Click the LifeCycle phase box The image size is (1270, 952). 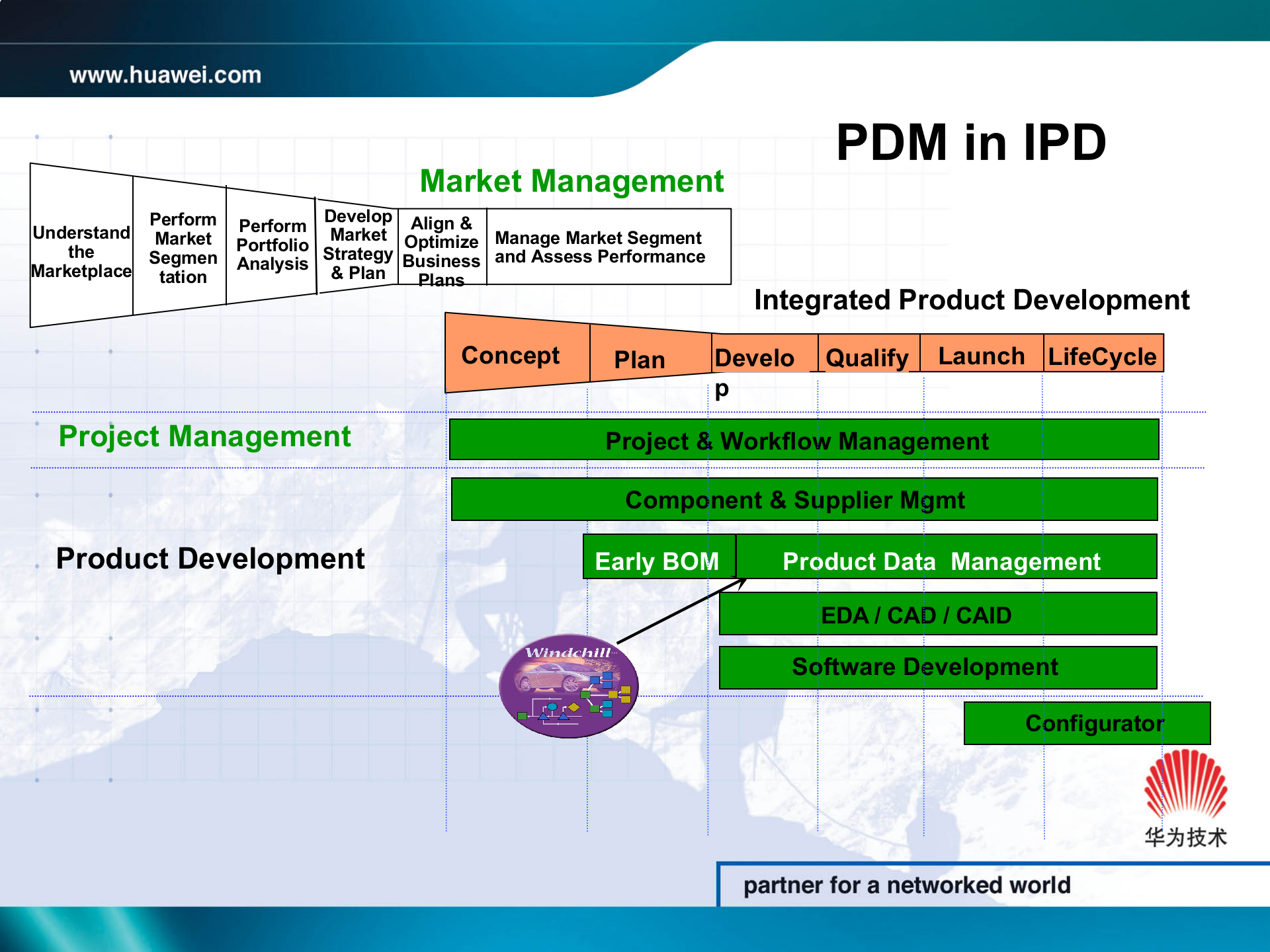(x=1102, y=356)
